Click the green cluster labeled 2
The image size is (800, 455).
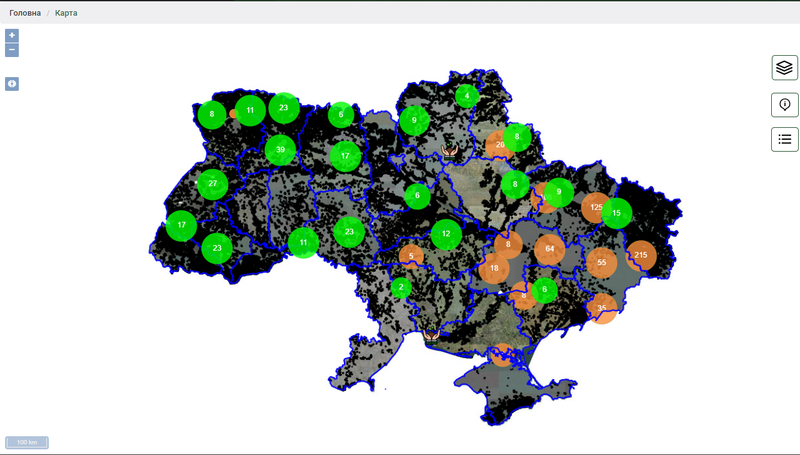point(401,288)
